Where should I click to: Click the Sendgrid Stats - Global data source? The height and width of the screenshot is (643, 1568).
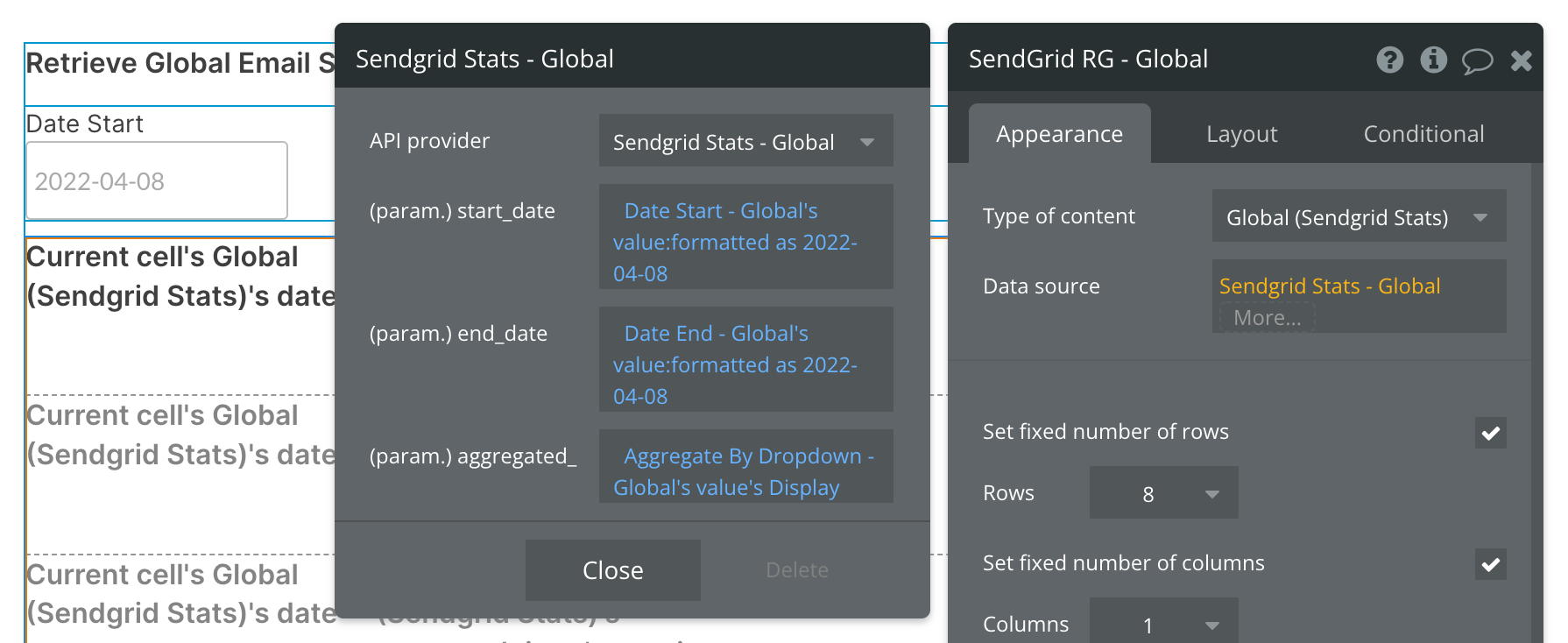coord(1330,286)
